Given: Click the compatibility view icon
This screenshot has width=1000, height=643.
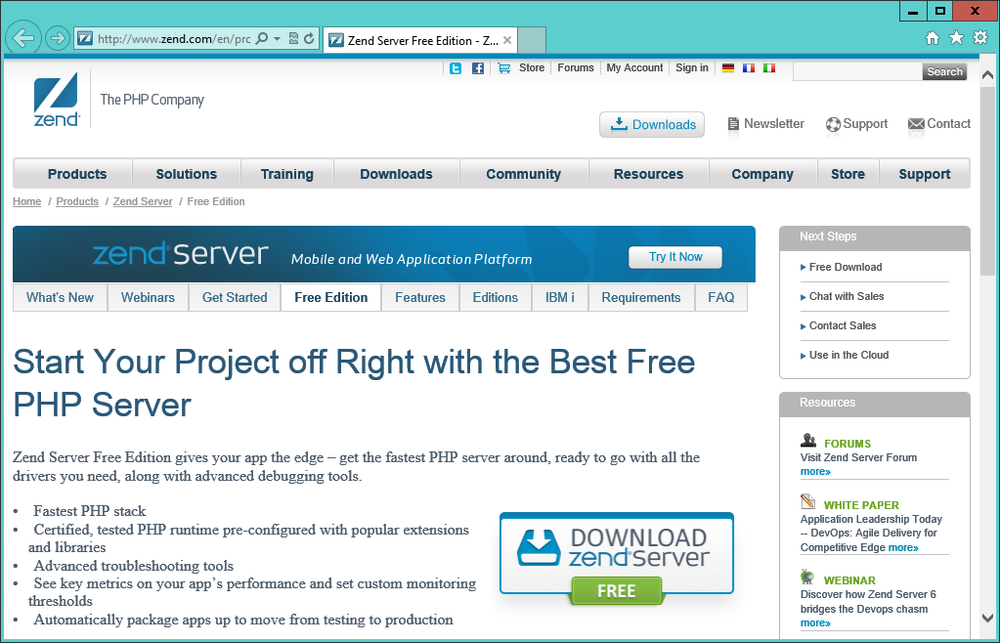Looking at the screenshot, I should click(293, 39).
